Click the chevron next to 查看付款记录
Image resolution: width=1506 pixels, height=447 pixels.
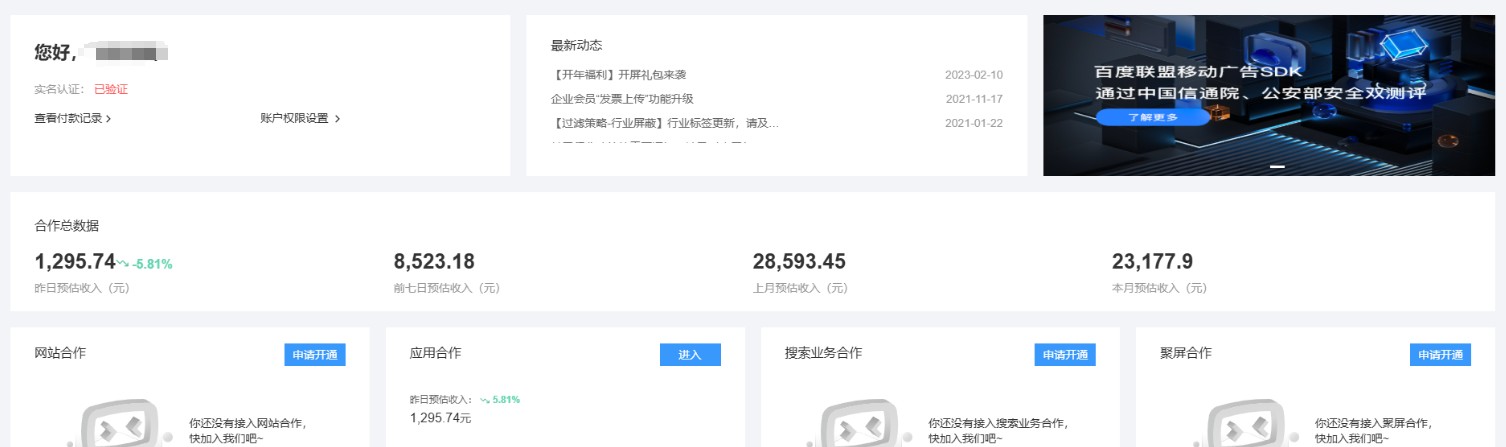(108, 119)
